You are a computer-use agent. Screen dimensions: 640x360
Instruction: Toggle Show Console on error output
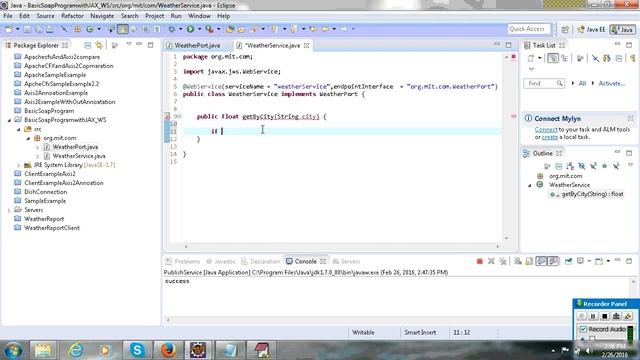tap(553, 261)
